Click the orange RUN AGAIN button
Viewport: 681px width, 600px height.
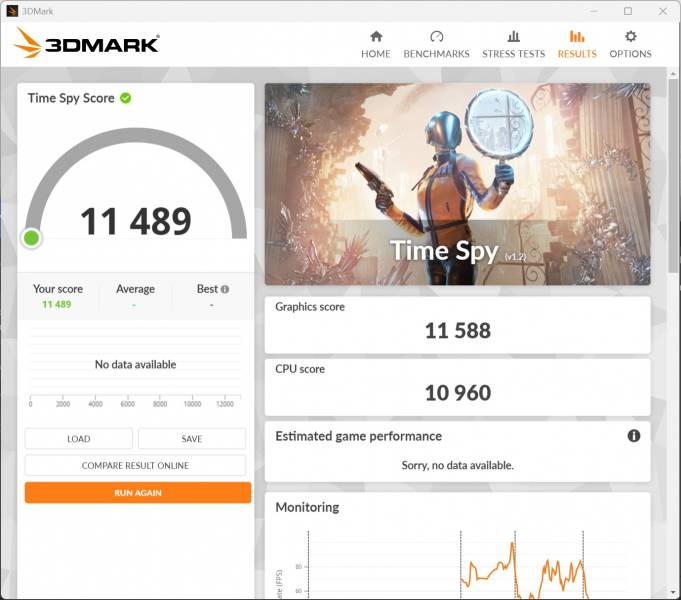click(x=138, y=493)
